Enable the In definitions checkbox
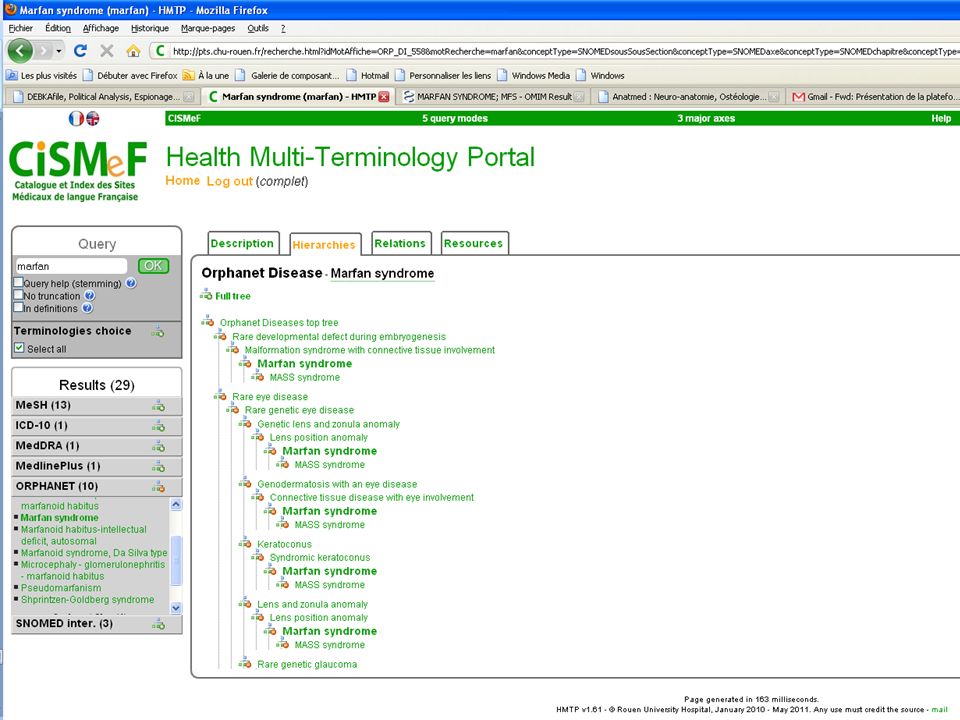The width and height of the screenshot is (960, 720). coord(18,307)
